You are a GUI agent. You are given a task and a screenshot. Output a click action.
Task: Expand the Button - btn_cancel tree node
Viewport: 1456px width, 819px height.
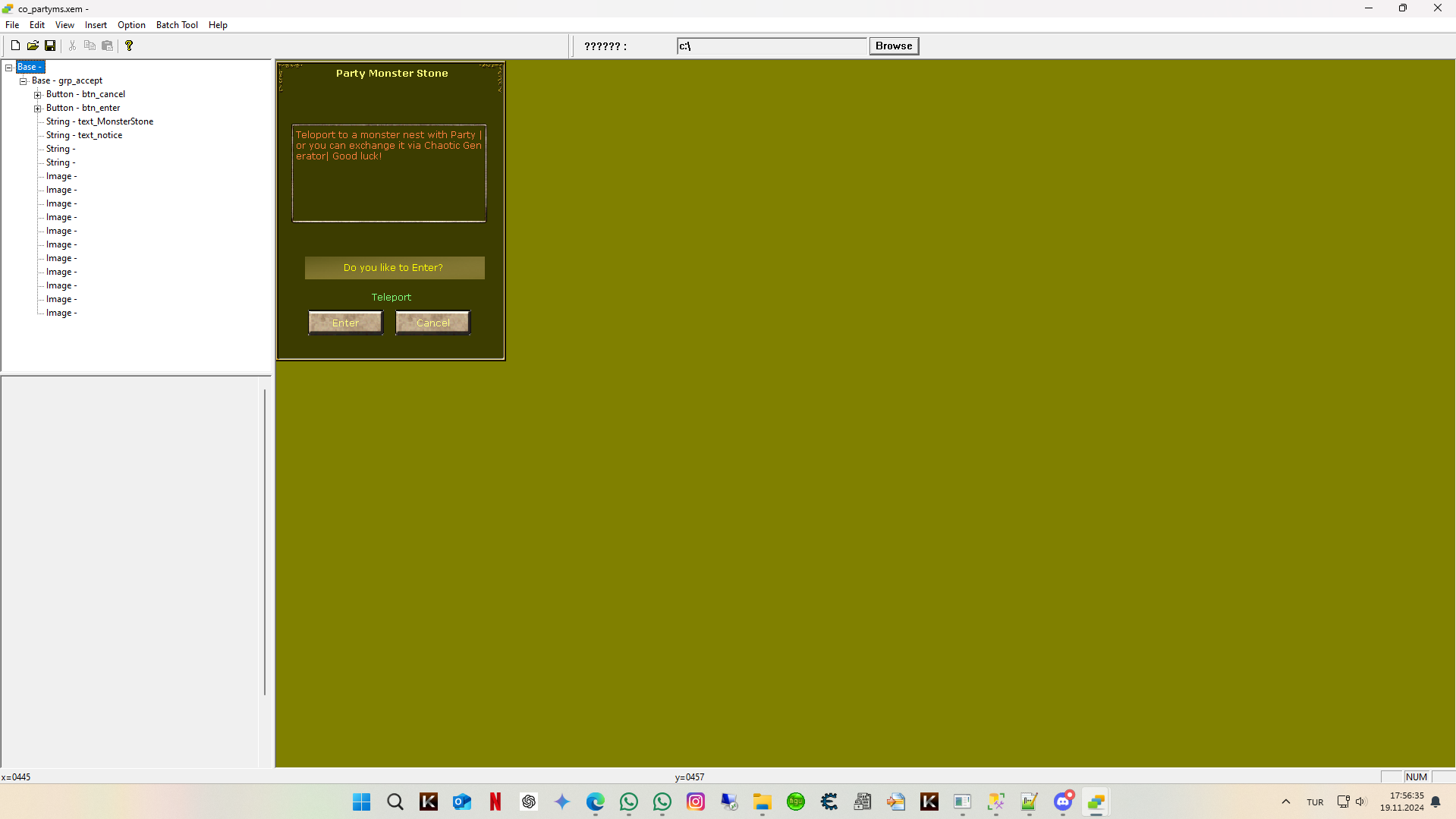point(38,94)
